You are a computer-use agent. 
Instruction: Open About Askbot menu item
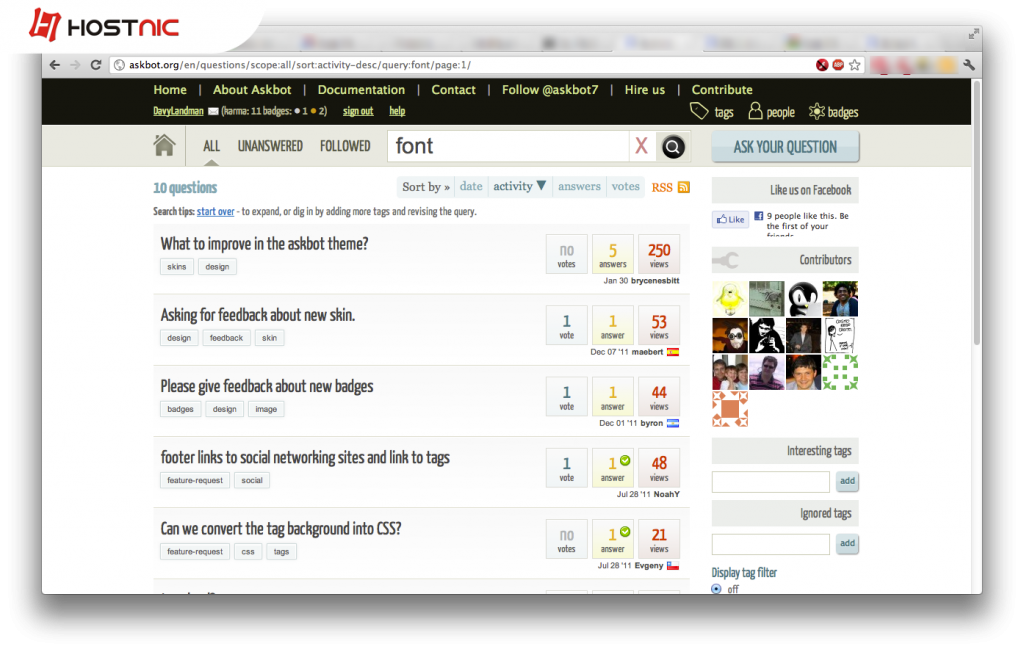[x=252, y=90]
